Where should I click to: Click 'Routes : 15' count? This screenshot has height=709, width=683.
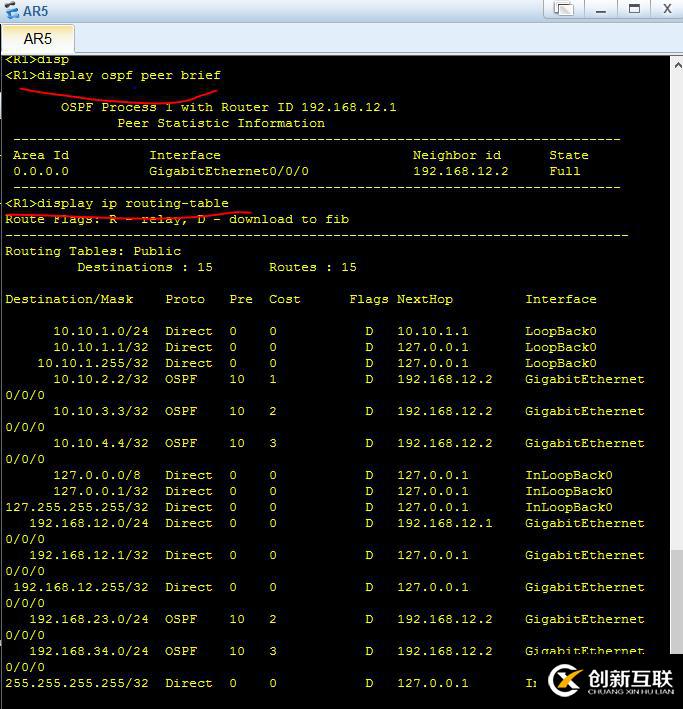click(x=313, y=267)
